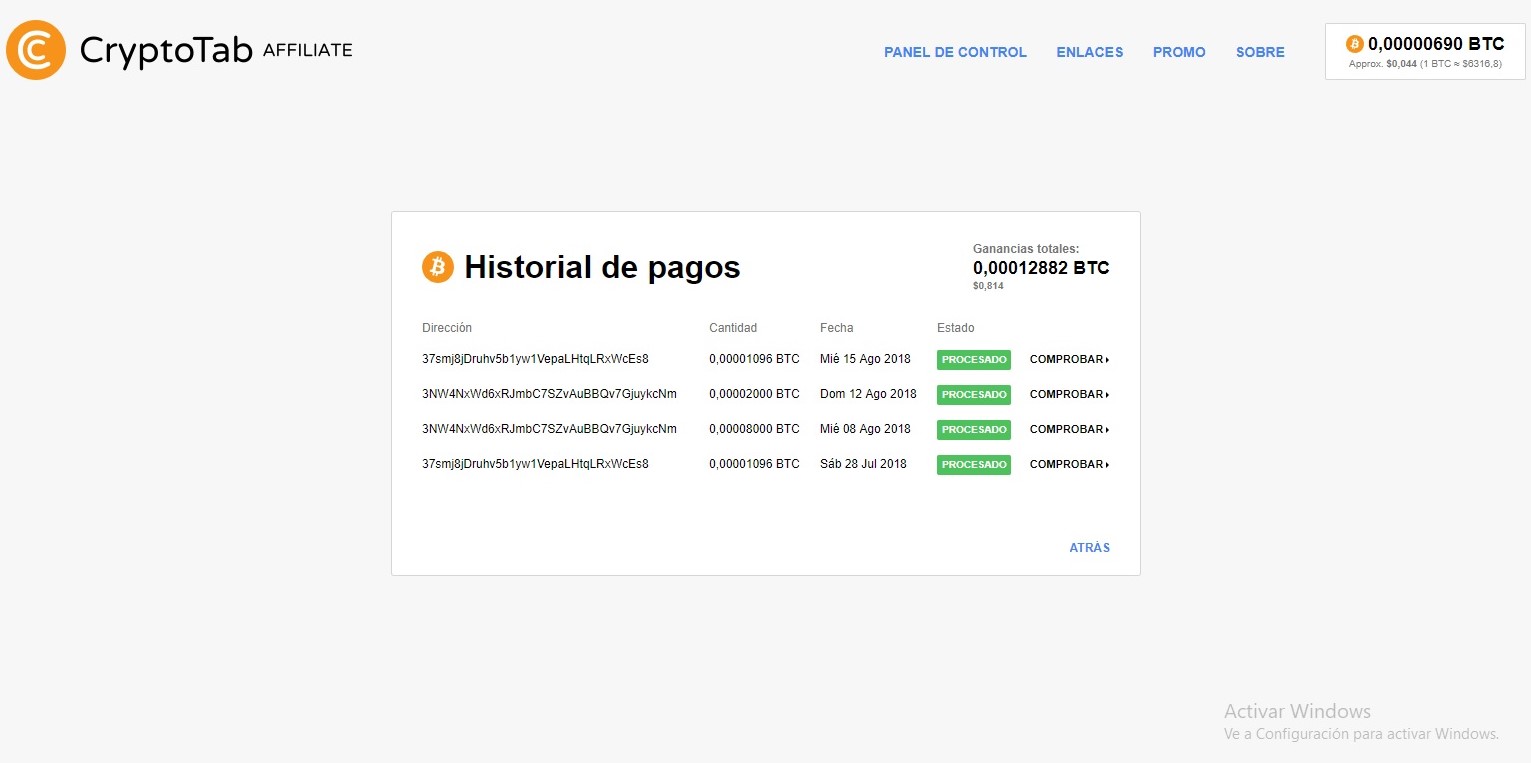The width and height of the screenshot is (1531, 763).
Task: Click the 0,00000690 BTC balance amount
Action: [1436, 44]
